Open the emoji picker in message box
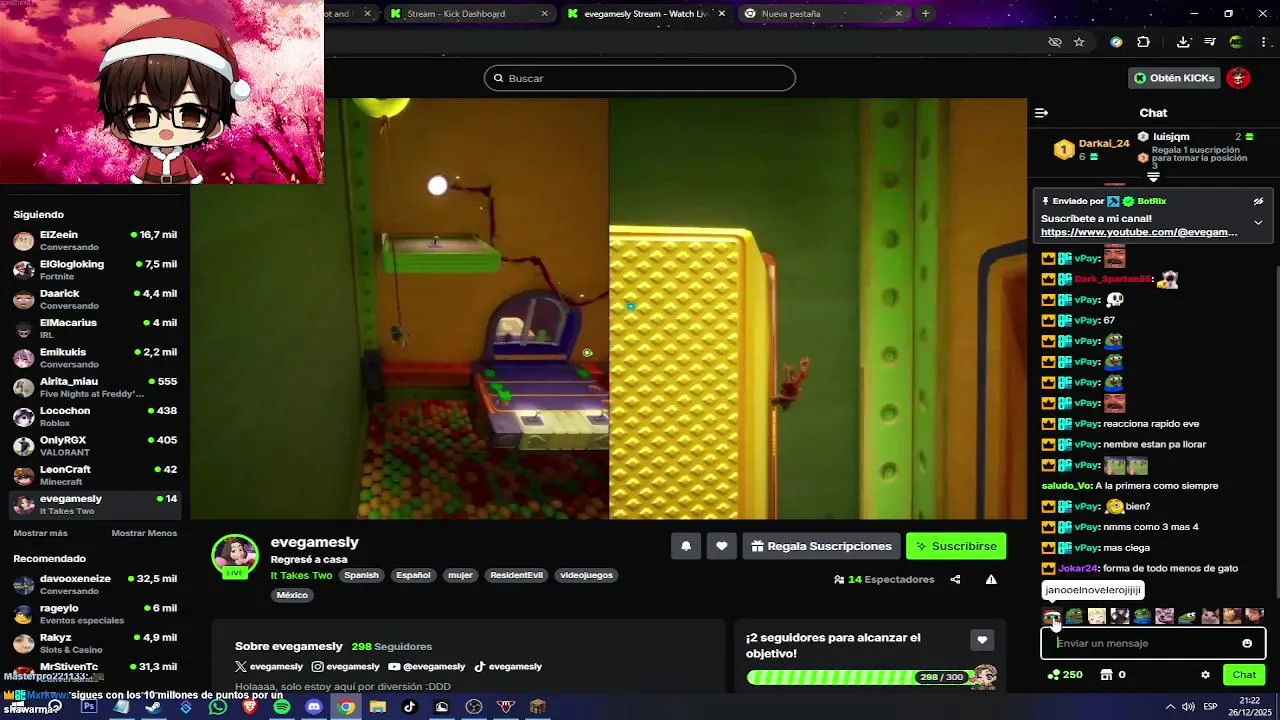 pos(1247,643)
